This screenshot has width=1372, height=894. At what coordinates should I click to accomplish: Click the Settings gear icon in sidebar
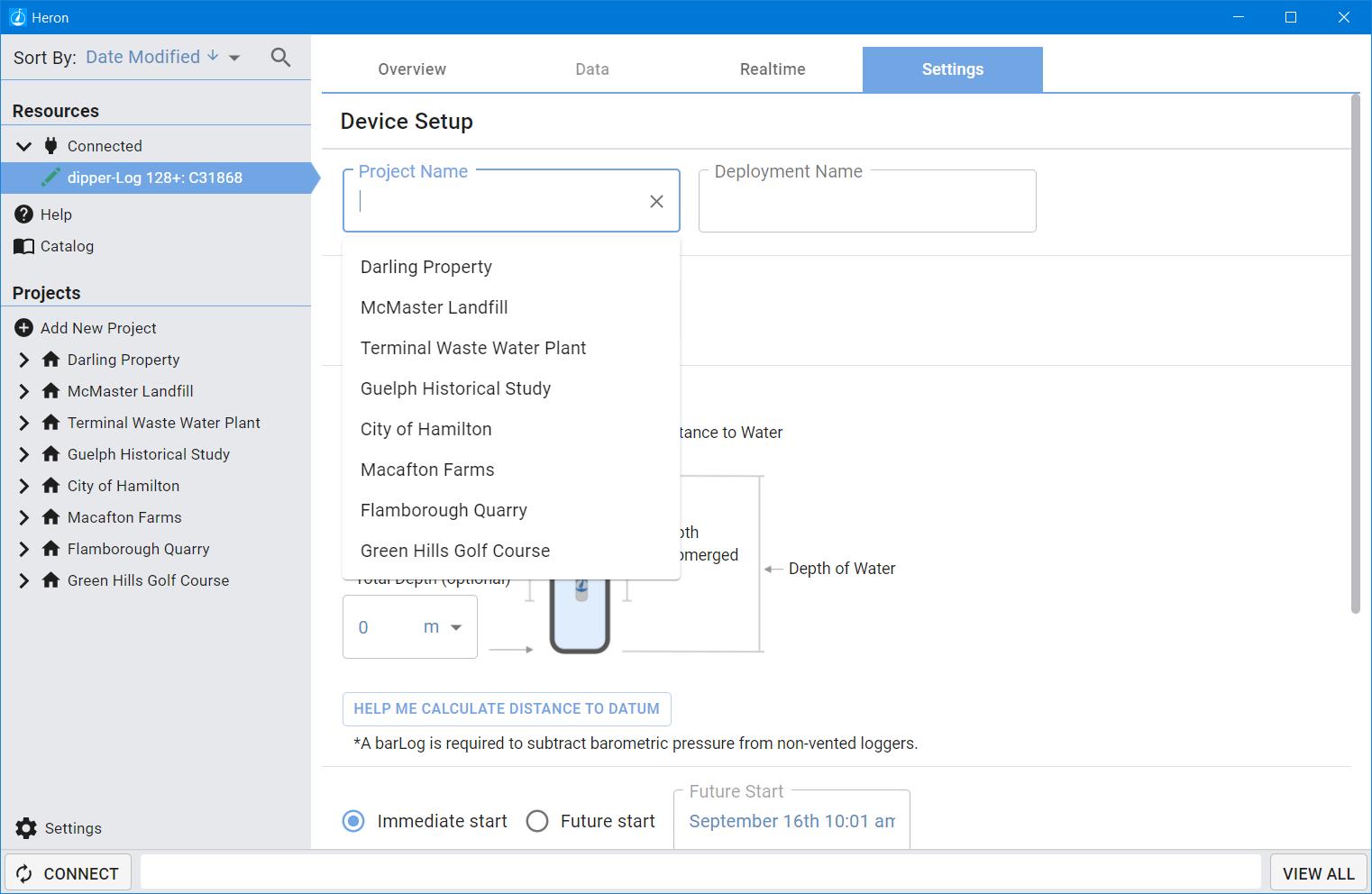pos(26,828)
